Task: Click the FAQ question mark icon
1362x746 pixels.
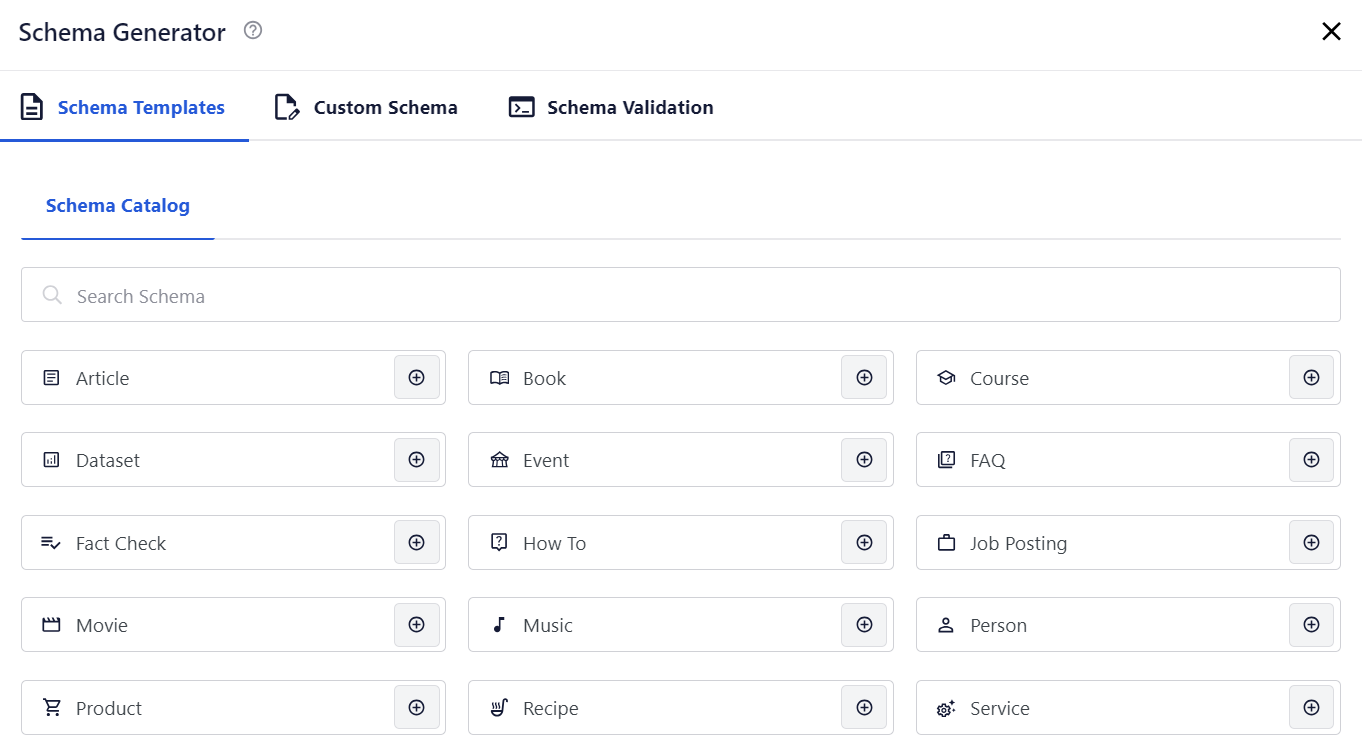Action: (946, 460)
